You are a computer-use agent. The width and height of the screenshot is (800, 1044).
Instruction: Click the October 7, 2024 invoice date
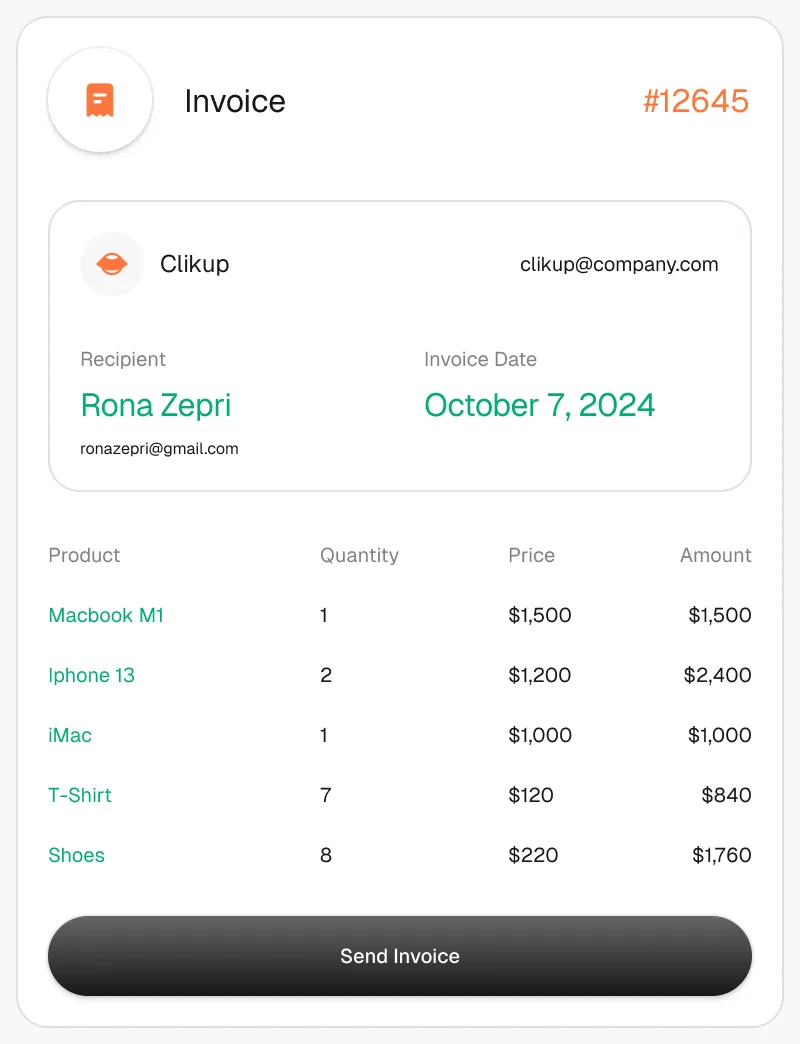click(x=539, y=405)
